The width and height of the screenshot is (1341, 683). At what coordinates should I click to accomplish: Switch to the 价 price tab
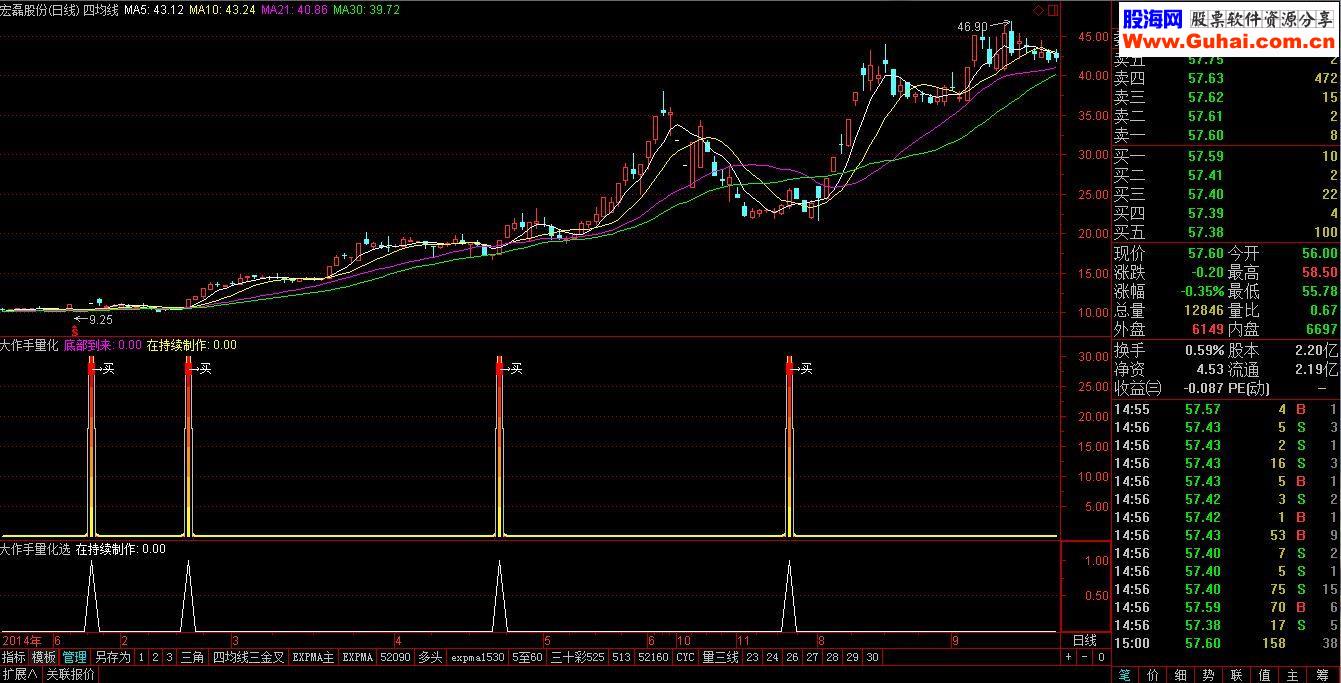coord(1152,675)
